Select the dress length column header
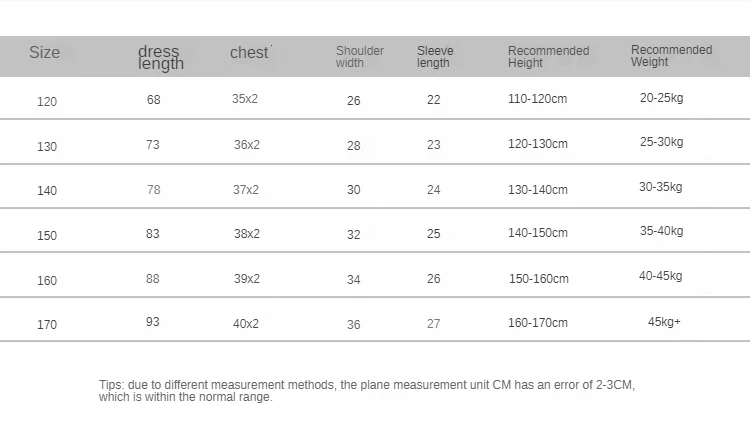This screenshot has width=750, height=437. 161,57
